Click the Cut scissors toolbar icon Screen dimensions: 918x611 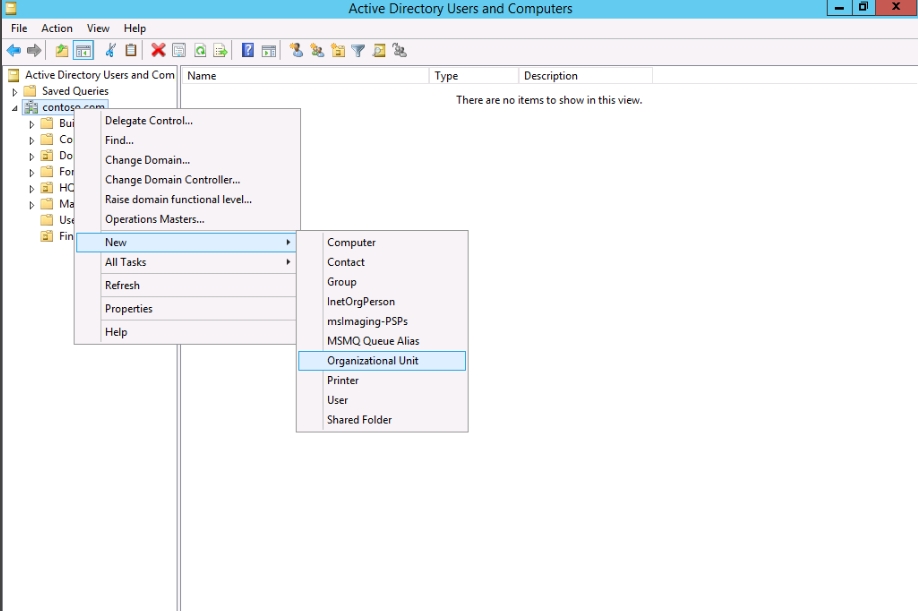point(111,51)
